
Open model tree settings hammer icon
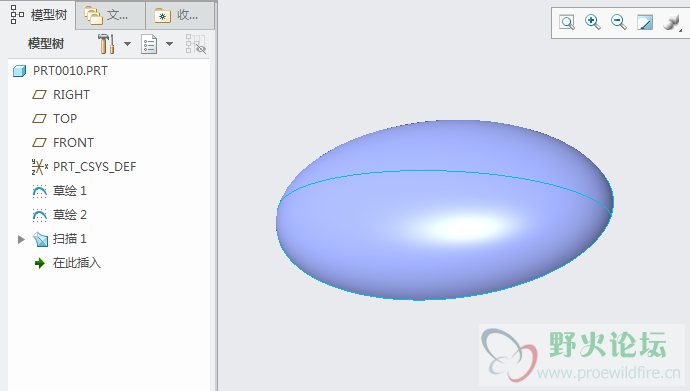(106, 44)
